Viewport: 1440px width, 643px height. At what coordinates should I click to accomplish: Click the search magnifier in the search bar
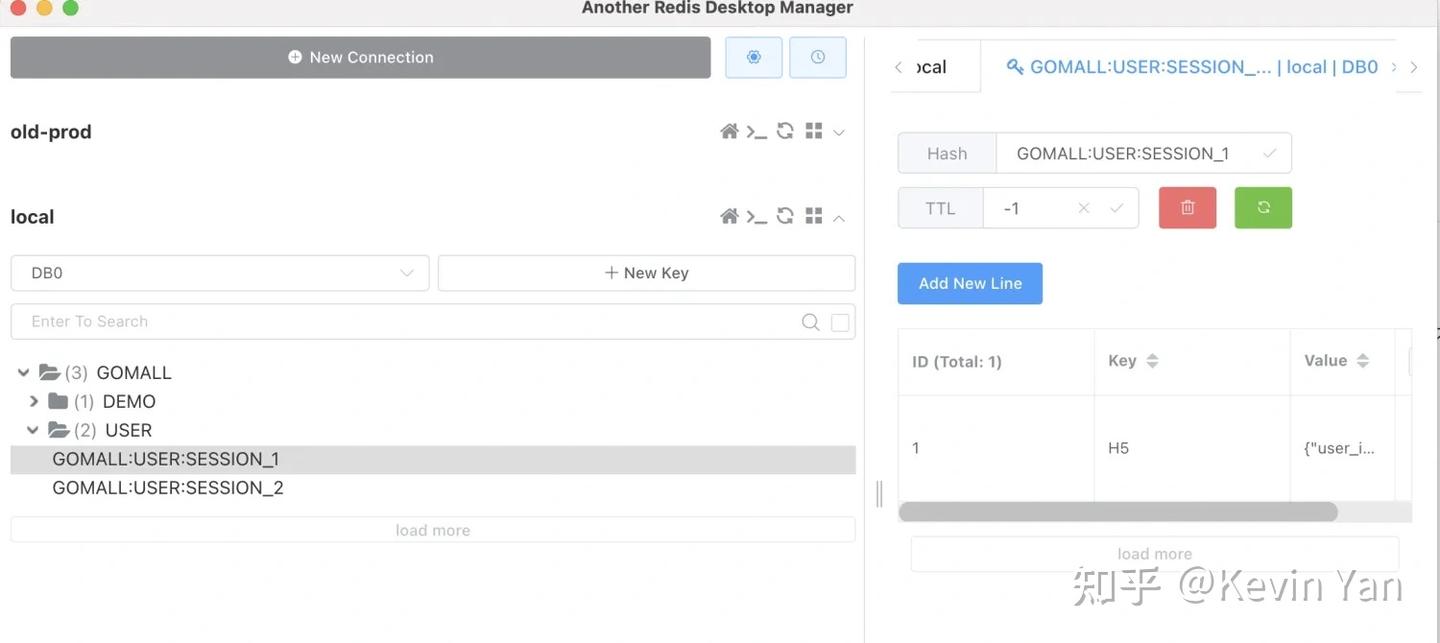(x=810, y=321)
